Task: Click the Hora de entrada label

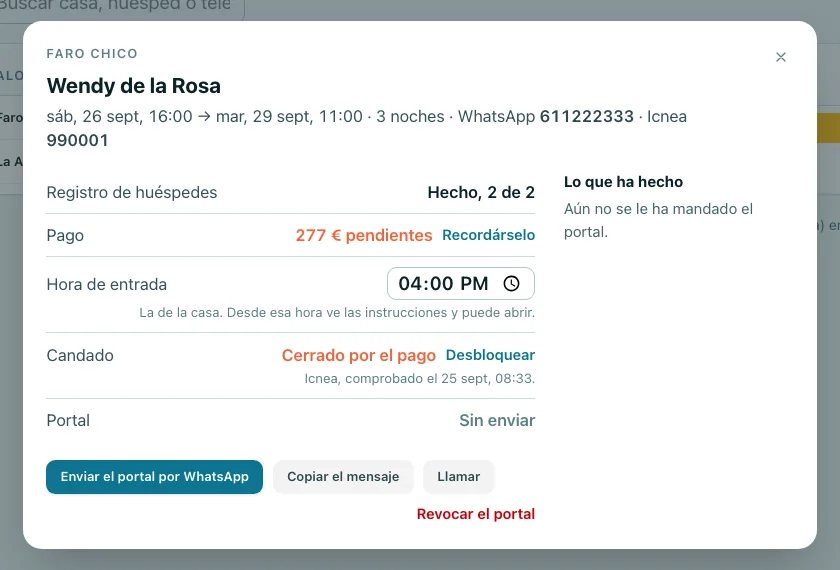Action: 107,284
